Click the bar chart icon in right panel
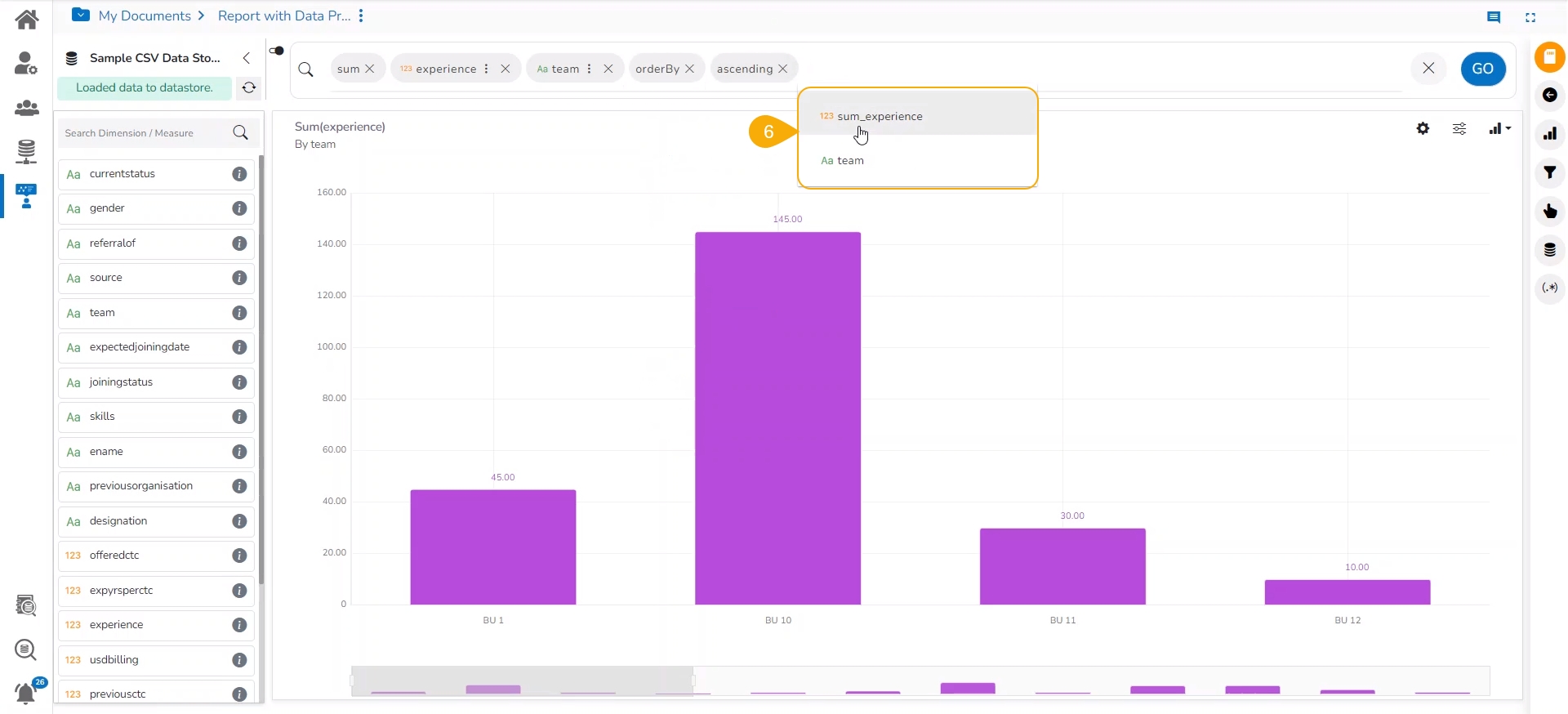The image size is (1568, 714). point(1549,134)
